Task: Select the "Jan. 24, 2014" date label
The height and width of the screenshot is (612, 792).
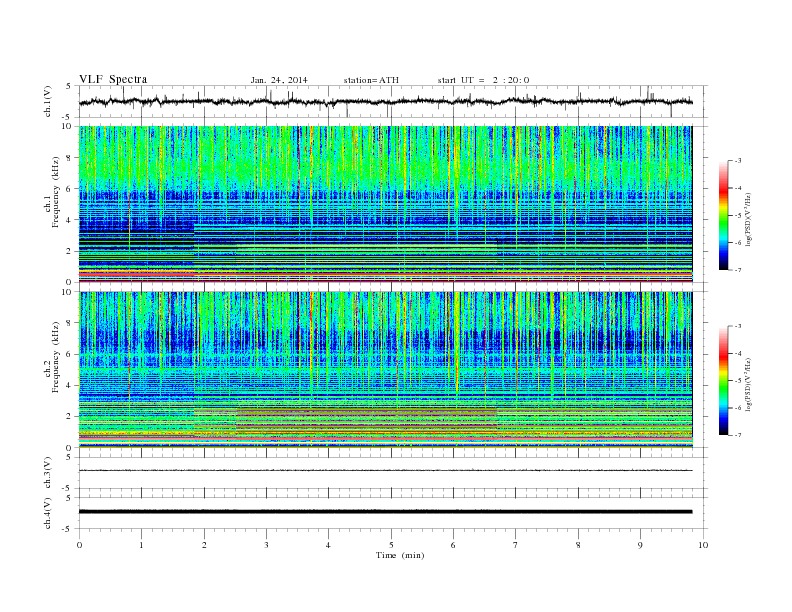Action: pyautogui.click(x=279, y=80)
